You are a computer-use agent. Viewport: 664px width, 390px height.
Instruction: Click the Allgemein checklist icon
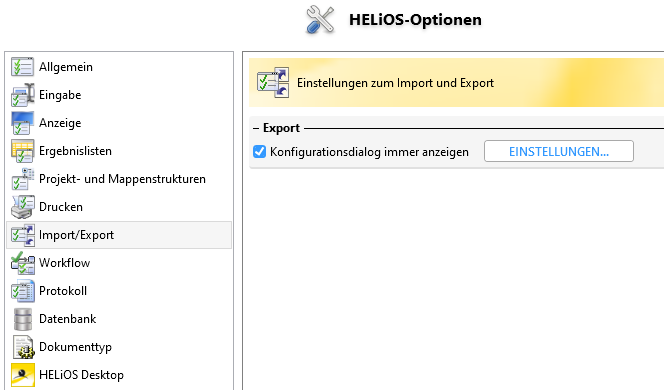pyautogui.click(x=22, y=67)
